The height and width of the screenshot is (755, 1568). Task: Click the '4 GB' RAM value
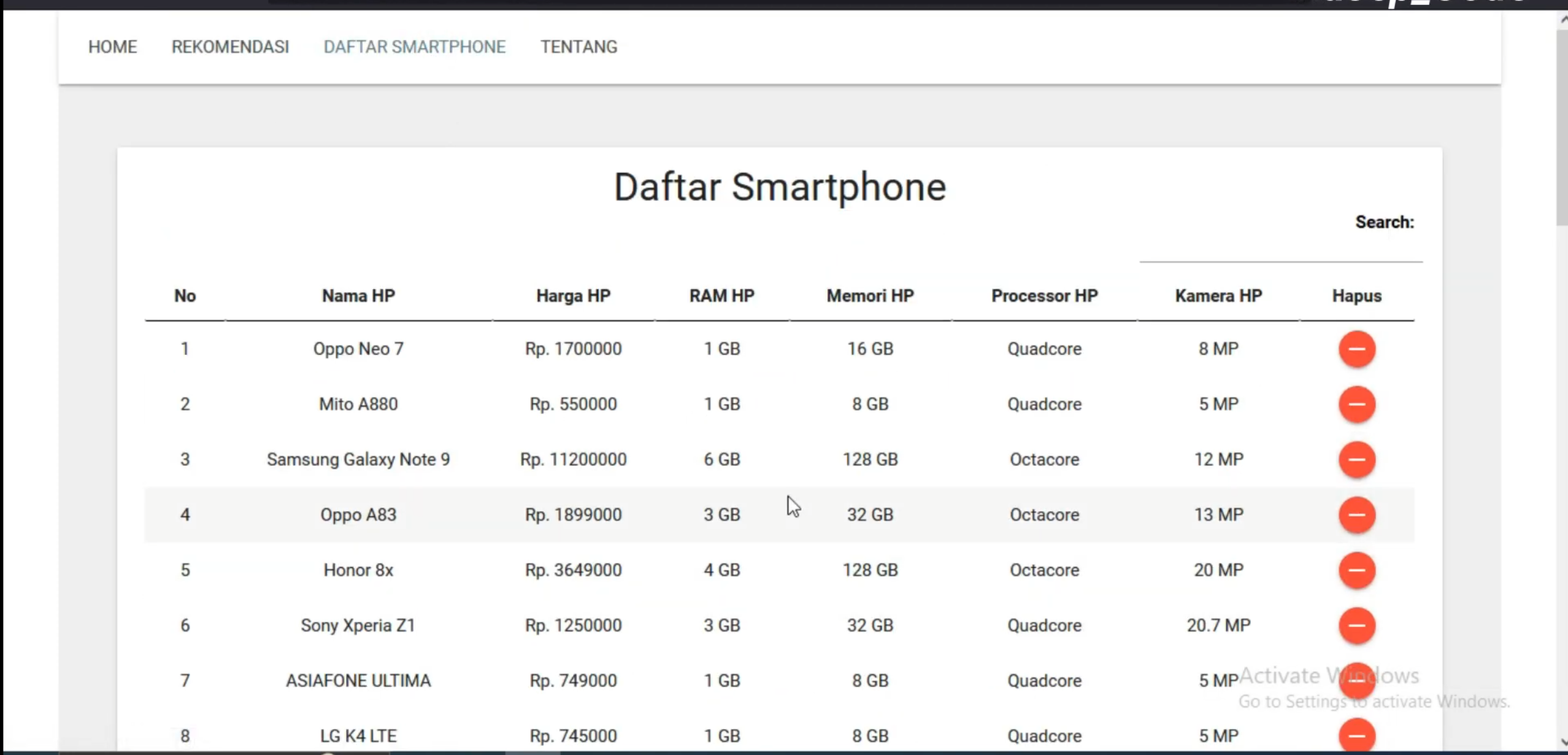(x=721, y=570)
